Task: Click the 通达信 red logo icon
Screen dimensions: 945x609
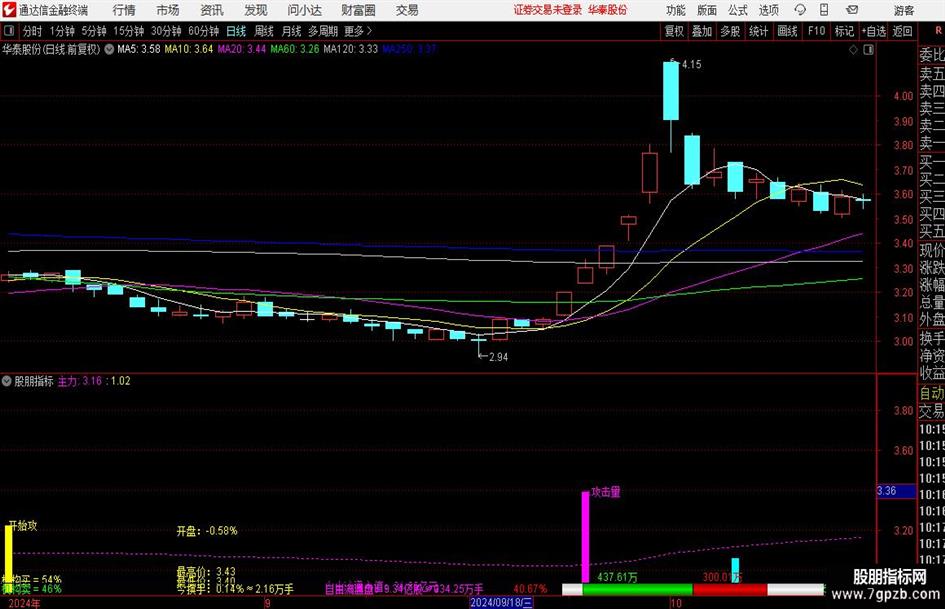Action: coord(9,10)
